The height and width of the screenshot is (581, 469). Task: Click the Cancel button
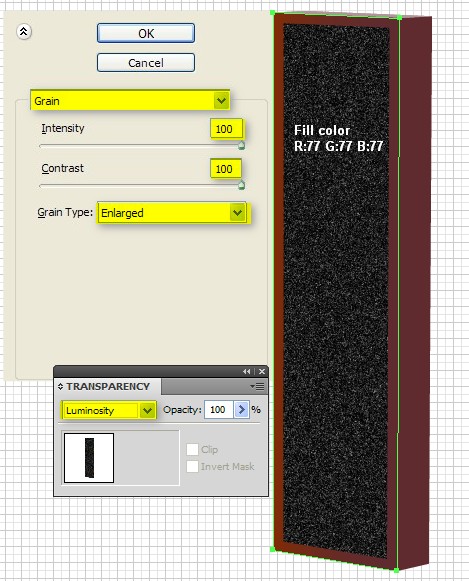click(146, 63)
